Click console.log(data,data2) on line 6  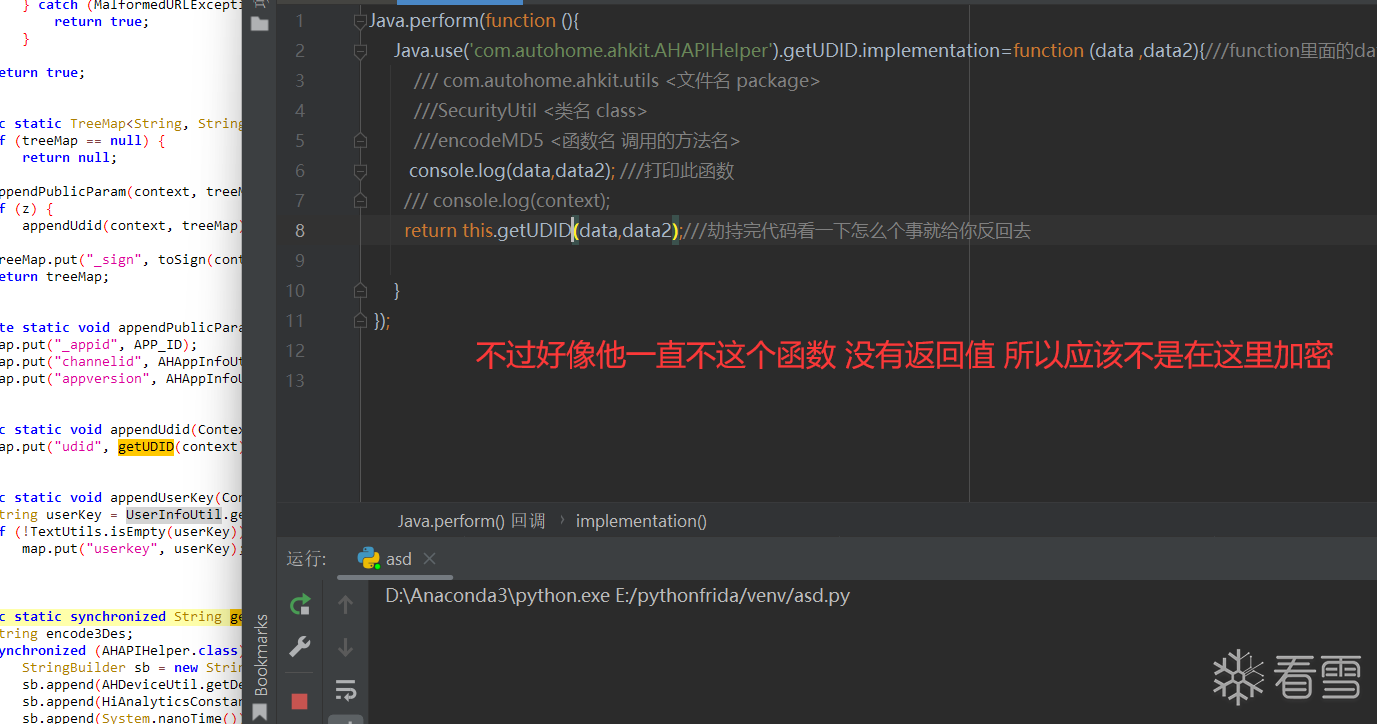click(512, 171)
